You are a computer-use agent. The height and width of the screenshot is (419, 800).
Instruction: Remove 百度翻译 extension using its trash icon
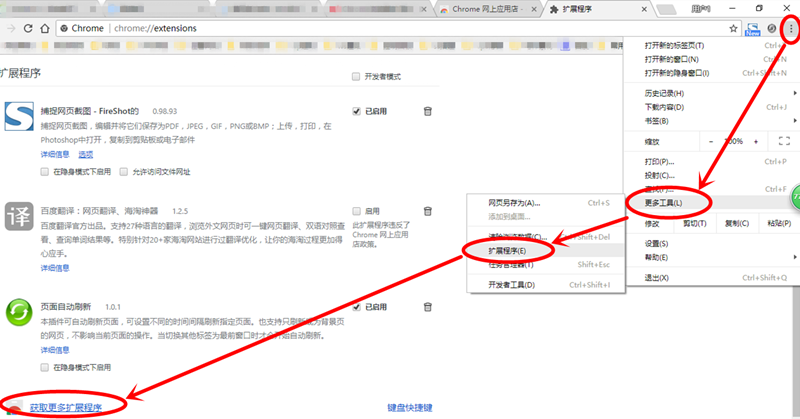pos(428,211)
